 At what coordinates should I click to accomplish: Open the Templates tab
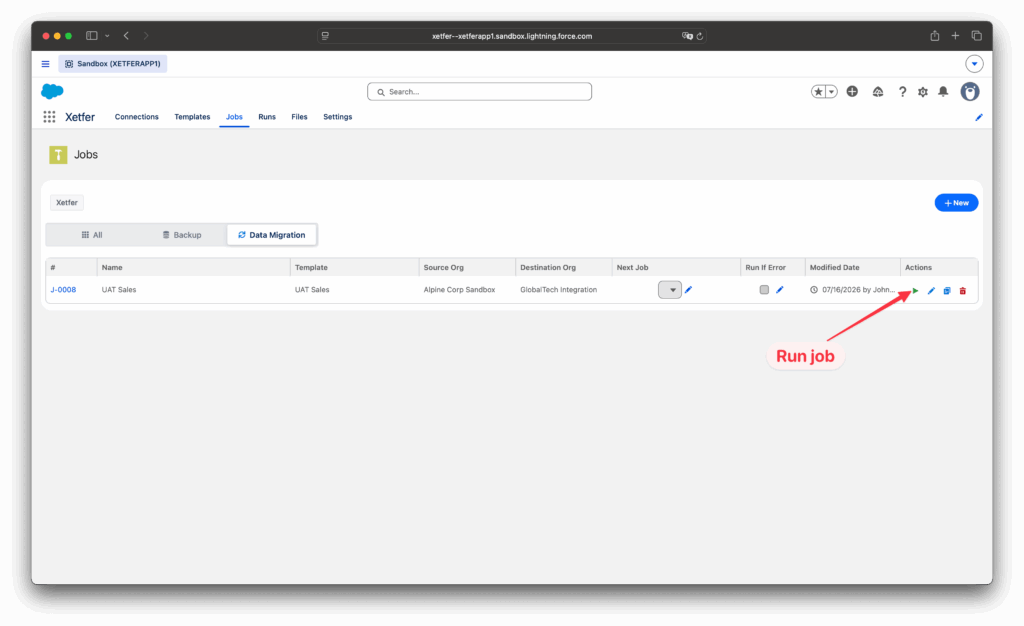click(192, 117)
